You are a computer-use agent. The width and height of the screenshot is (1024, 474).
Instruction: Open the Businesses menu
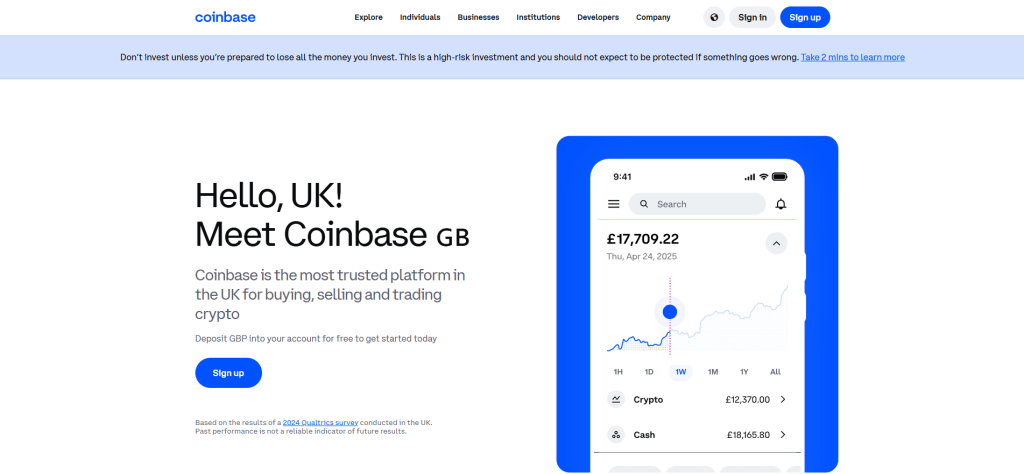(x=478, y=18)
